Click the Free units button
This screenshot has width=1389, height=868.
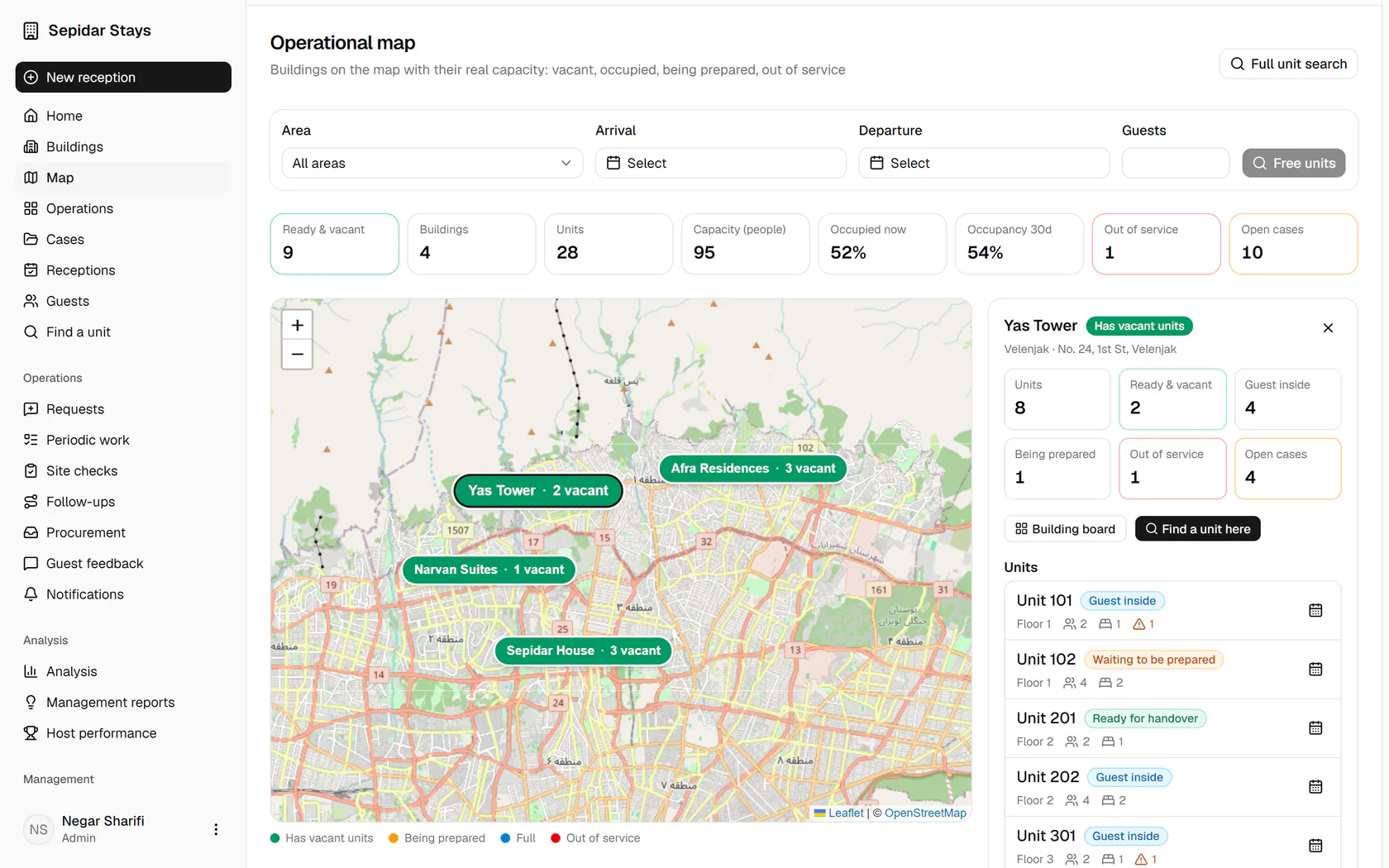pyautogui.click(x=1294, y=163)
